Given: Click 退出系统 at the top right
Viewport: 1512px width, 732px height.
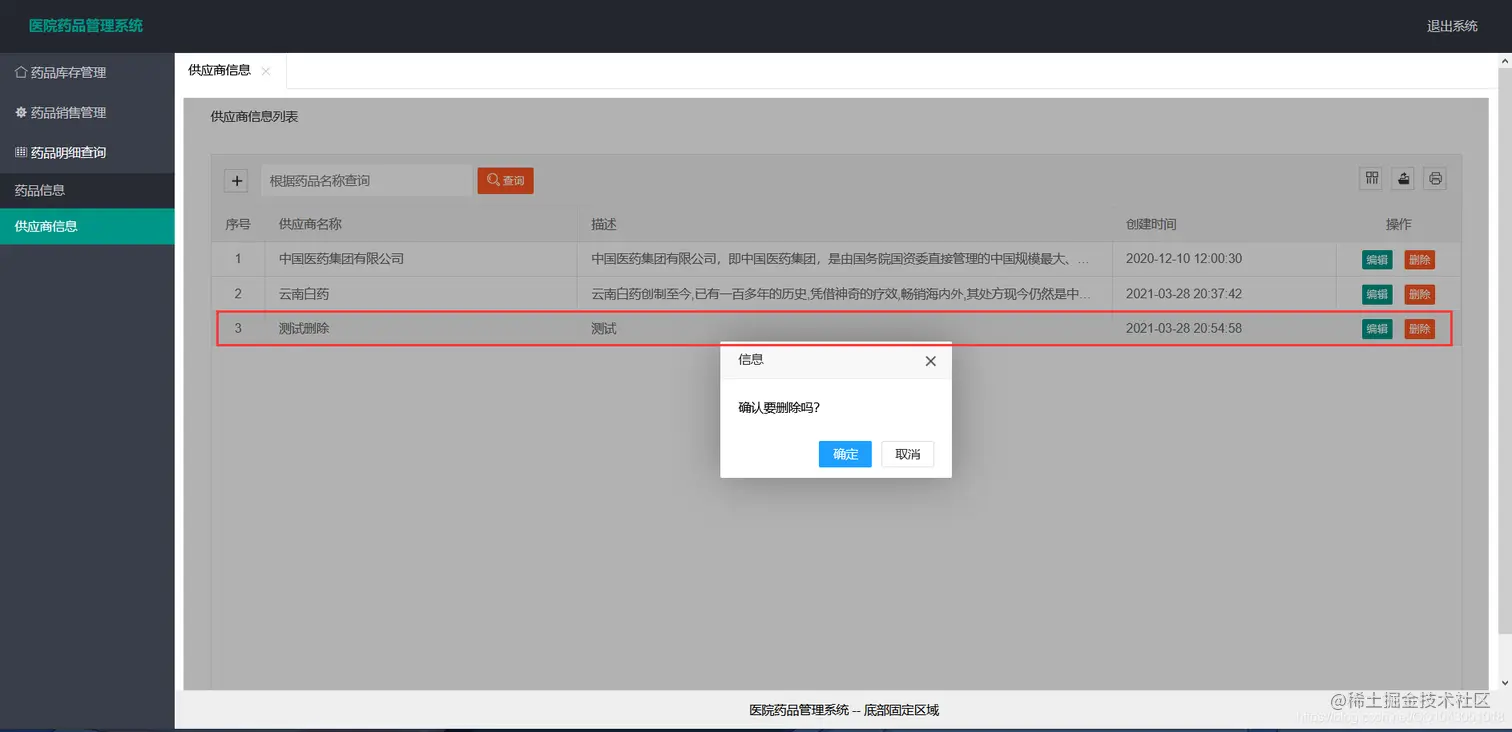Looking at the screenshot, I should click(x=1452, y=27).
